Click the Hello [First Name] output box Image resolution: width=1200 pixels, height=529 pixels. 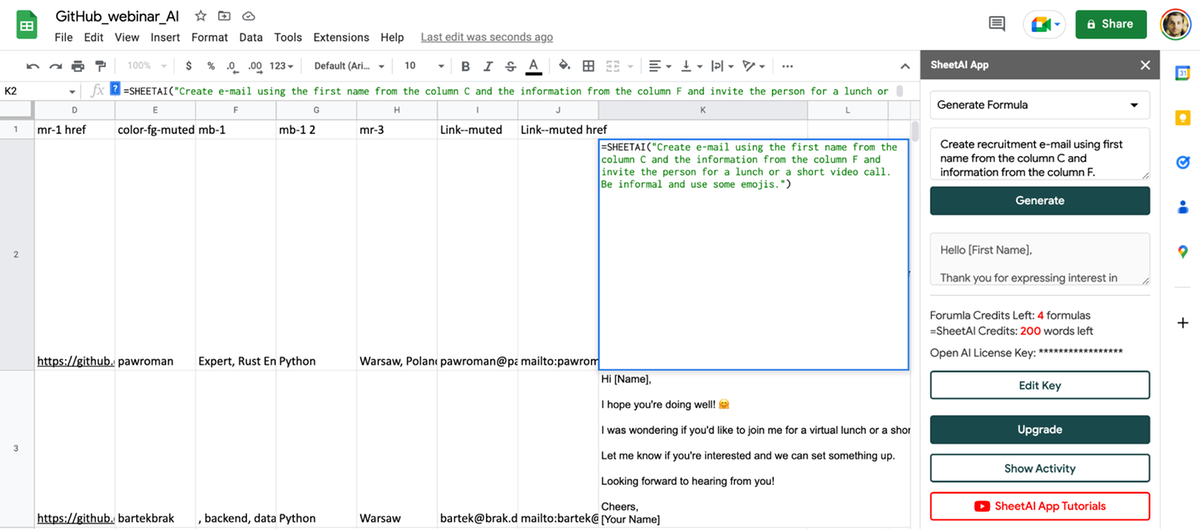coord(1040,259)
